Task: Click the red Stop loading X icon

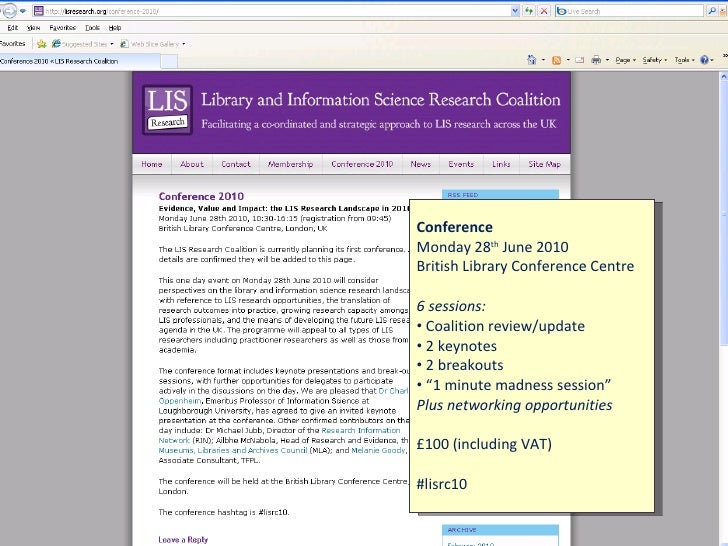Action: point(544,11)
